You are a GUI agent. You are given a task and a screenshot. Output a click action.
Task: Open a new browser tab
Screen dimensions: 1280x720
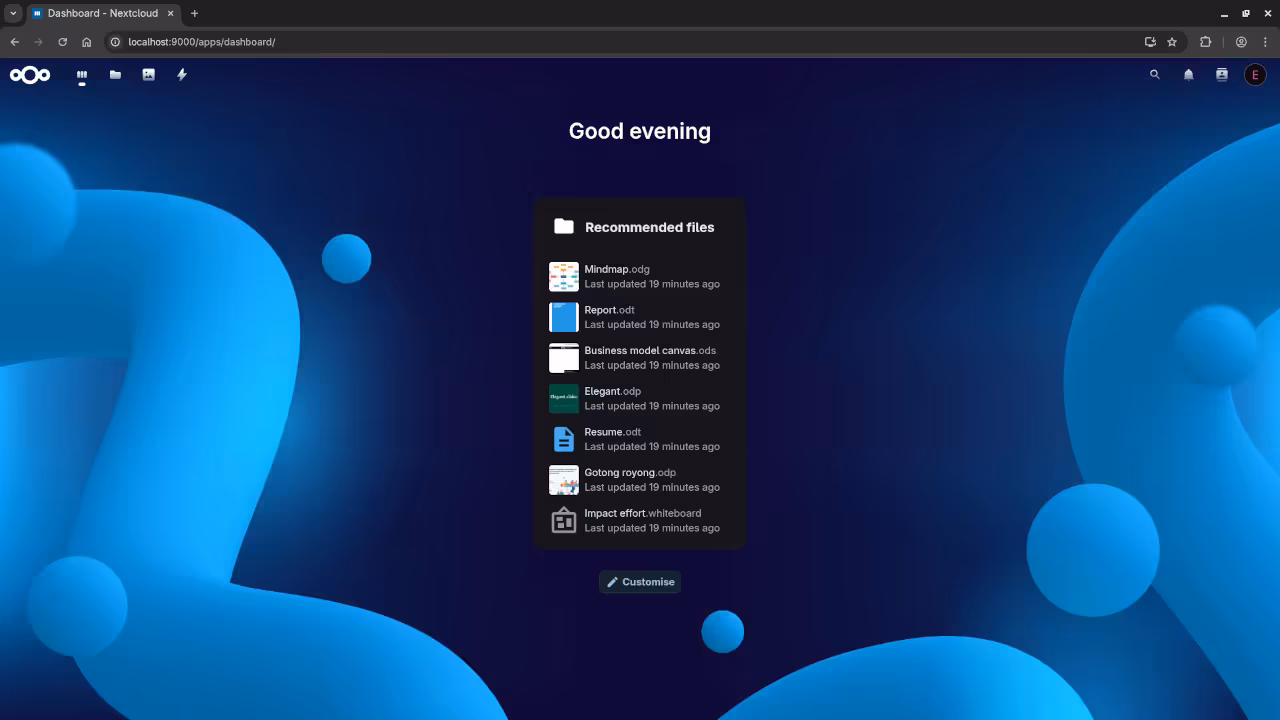194,13
